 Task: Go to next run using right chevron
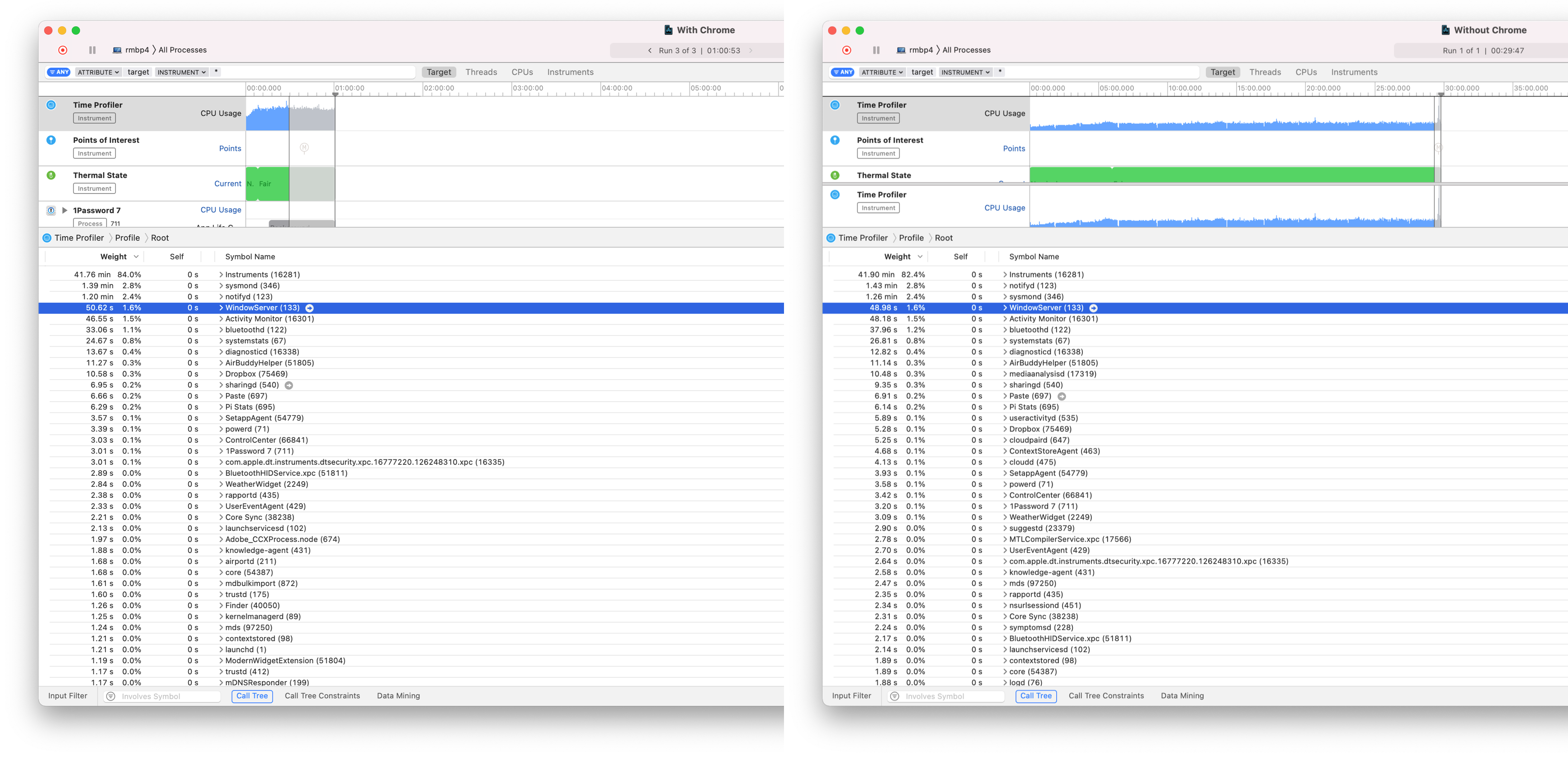pyautogui.click(x=751, y=51)
